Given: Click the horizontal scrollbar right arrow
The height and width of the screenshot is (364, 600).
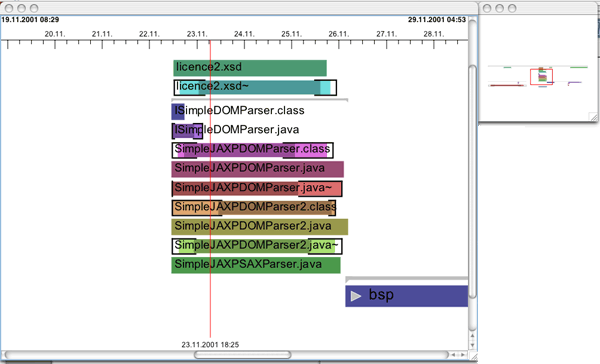Looking at the screenshot, I should [x=463, y=355].
